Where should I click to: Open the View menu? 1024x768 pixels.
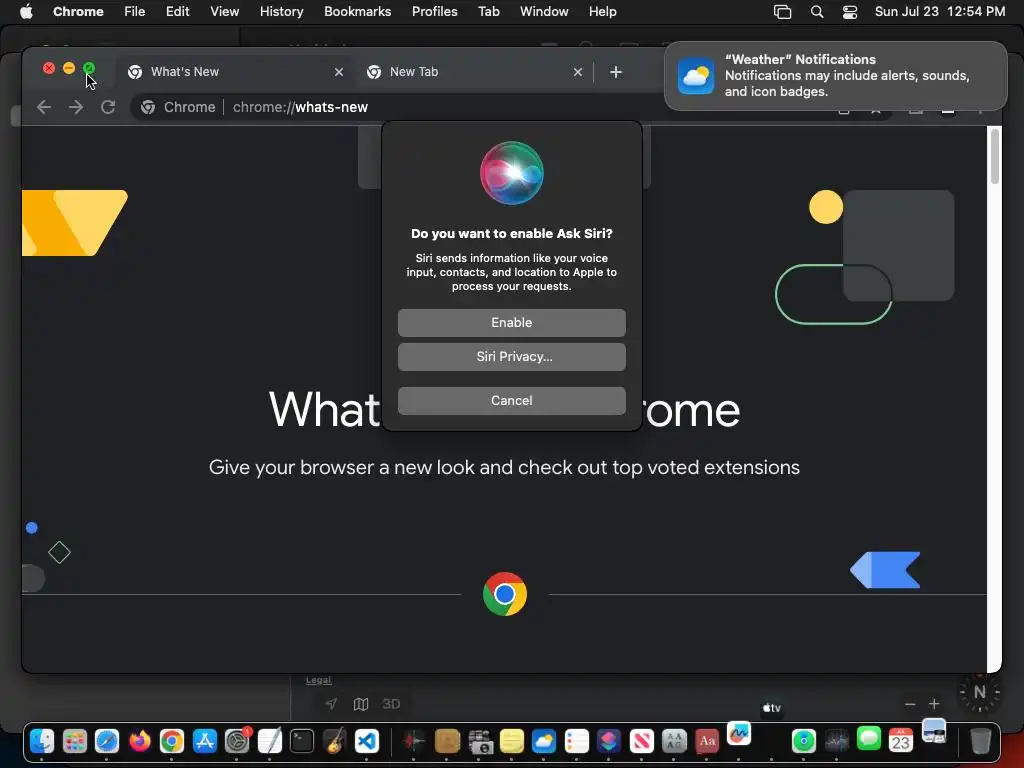coord(224,12)
